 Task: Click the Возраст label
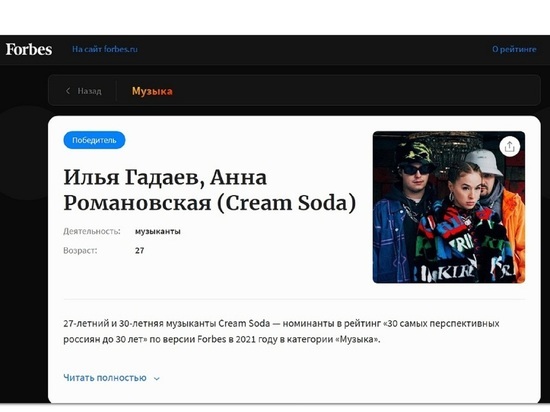80,251
